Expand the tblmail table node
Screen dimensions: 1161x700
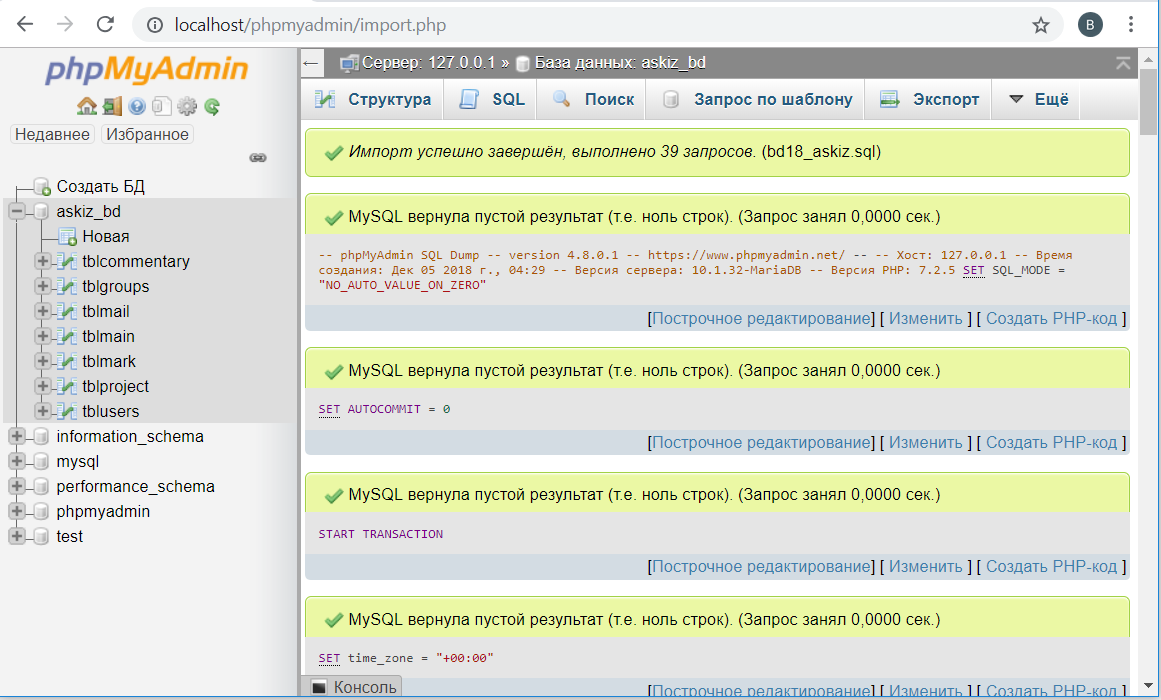tap(42, 311)
